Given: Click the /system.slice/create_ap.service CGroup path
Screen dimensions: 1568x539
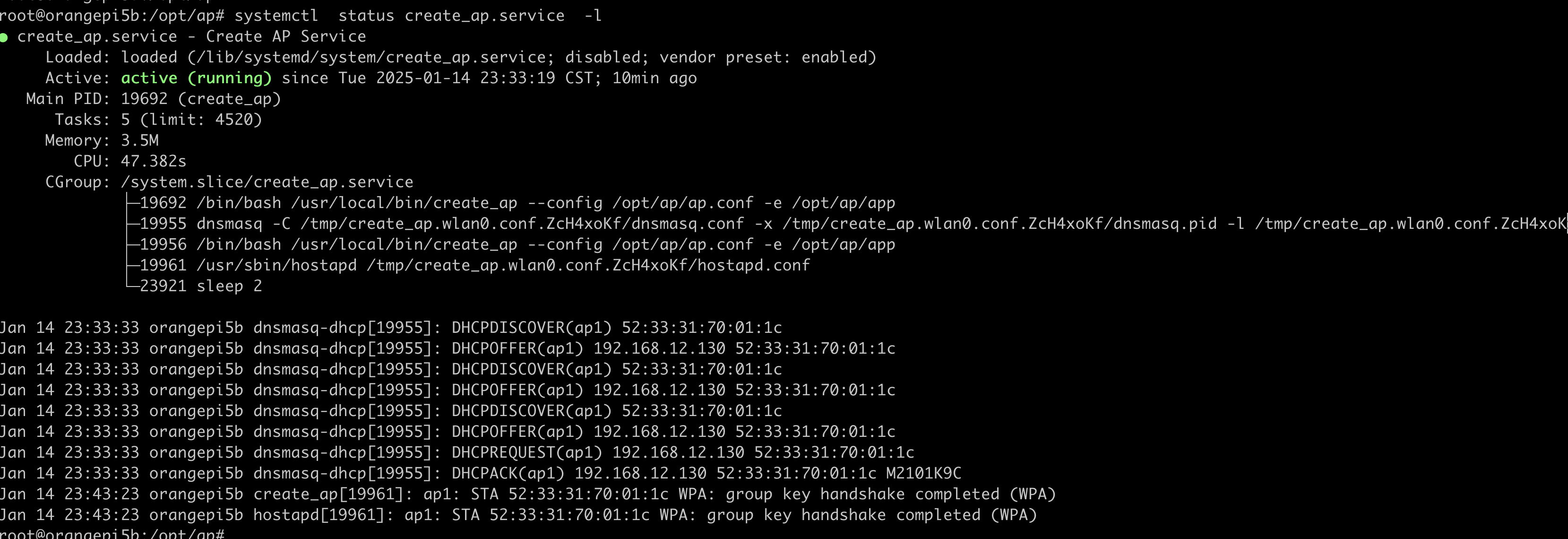Looking at the screenshot, I should pos(267,182).
